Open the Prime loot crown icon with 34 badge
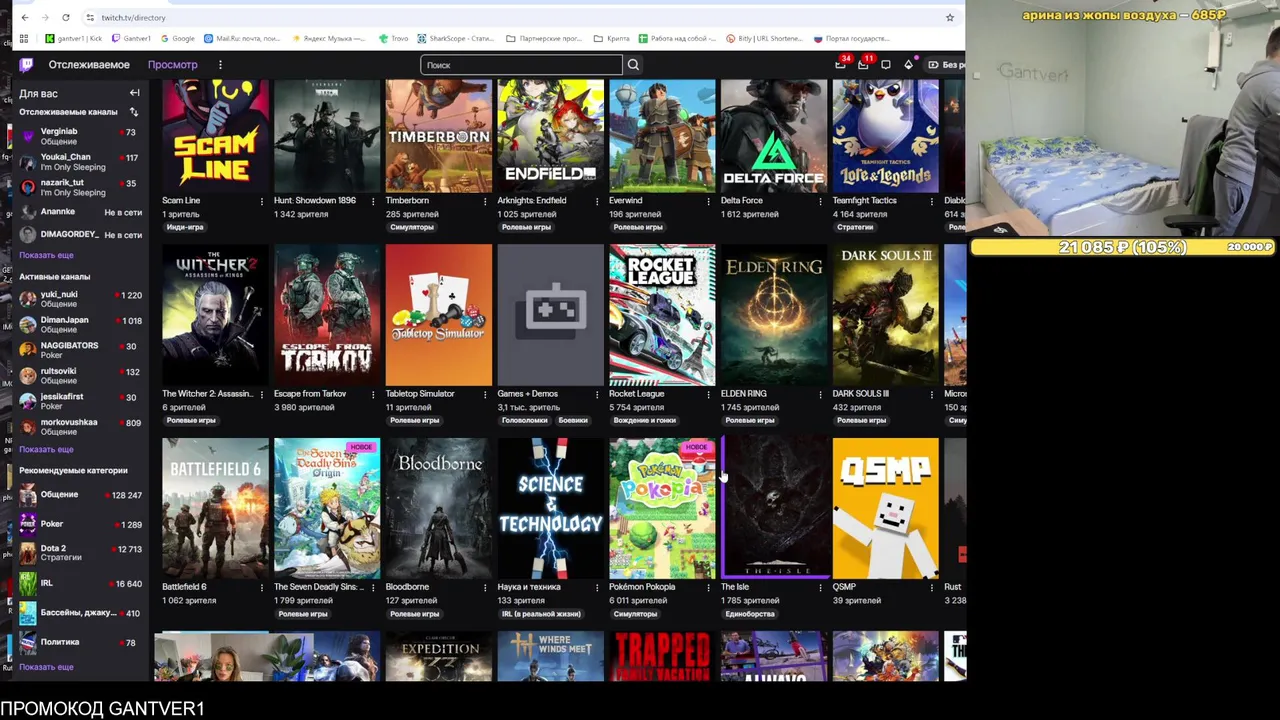Screen dimensions: 1280x720 click(x=841, y=65)
